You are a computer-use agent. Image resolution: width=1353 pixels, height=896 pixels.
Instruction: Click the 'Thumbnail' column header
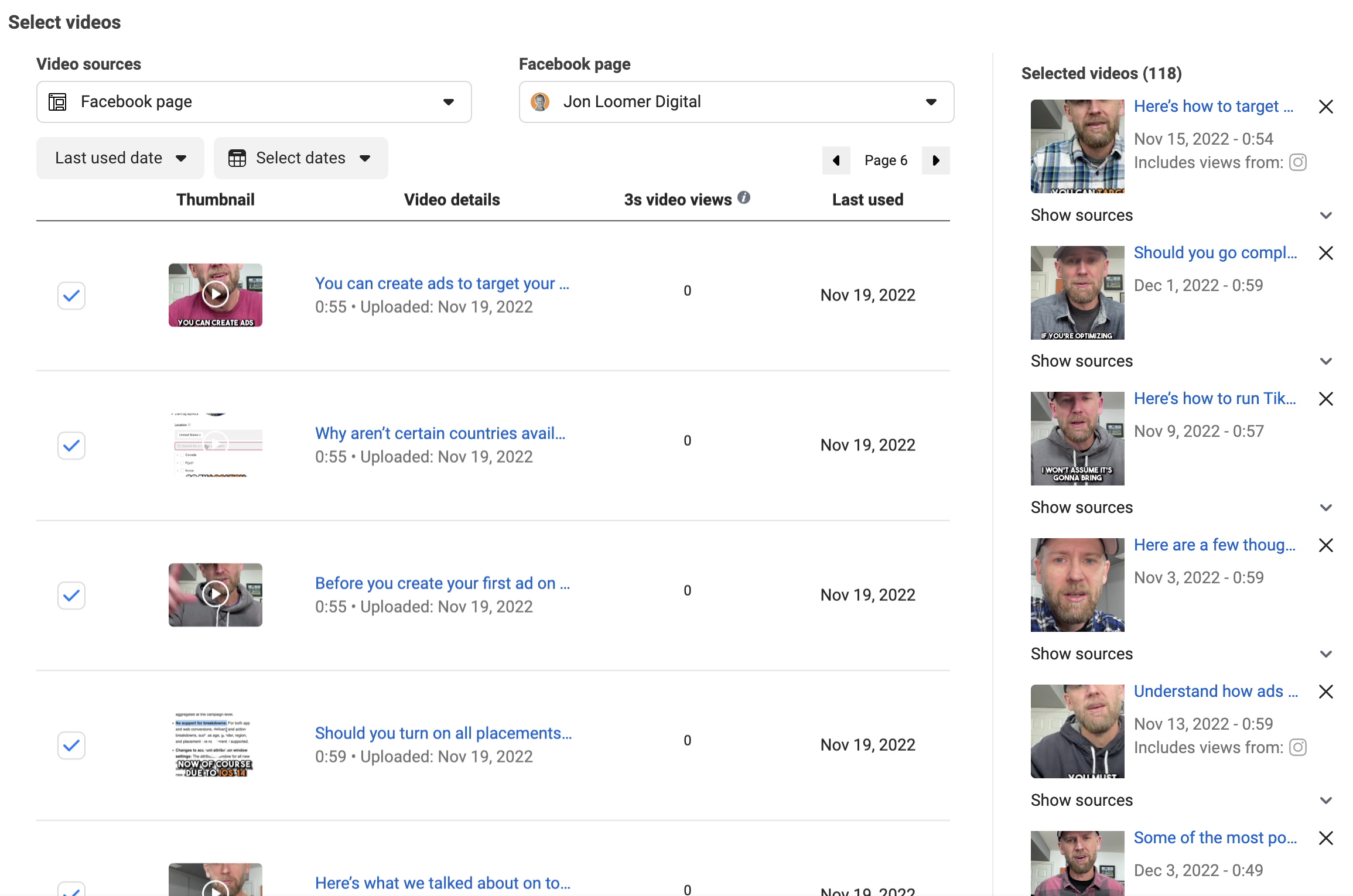point(216,200)
